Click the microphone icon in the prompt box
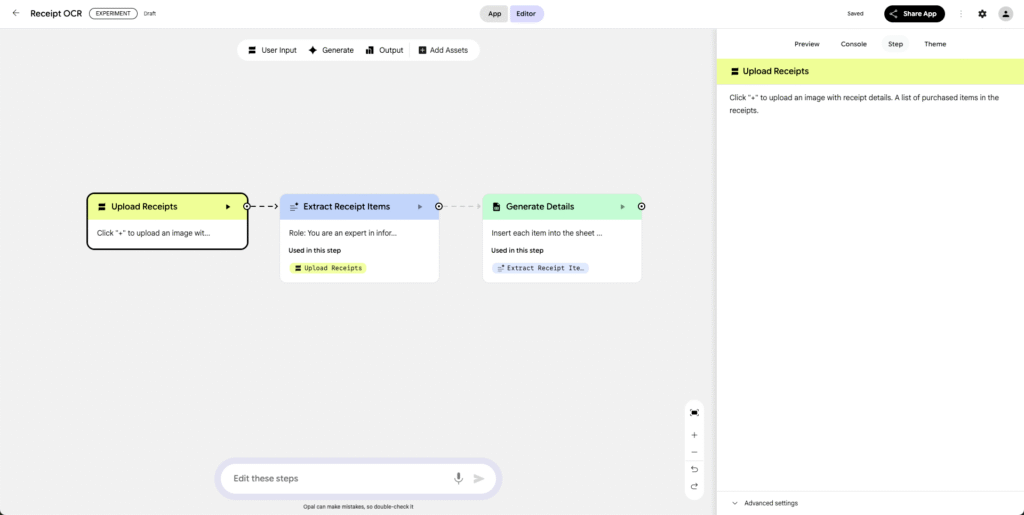The width and height of the screenshot is (1024, 515). point(459,478)
